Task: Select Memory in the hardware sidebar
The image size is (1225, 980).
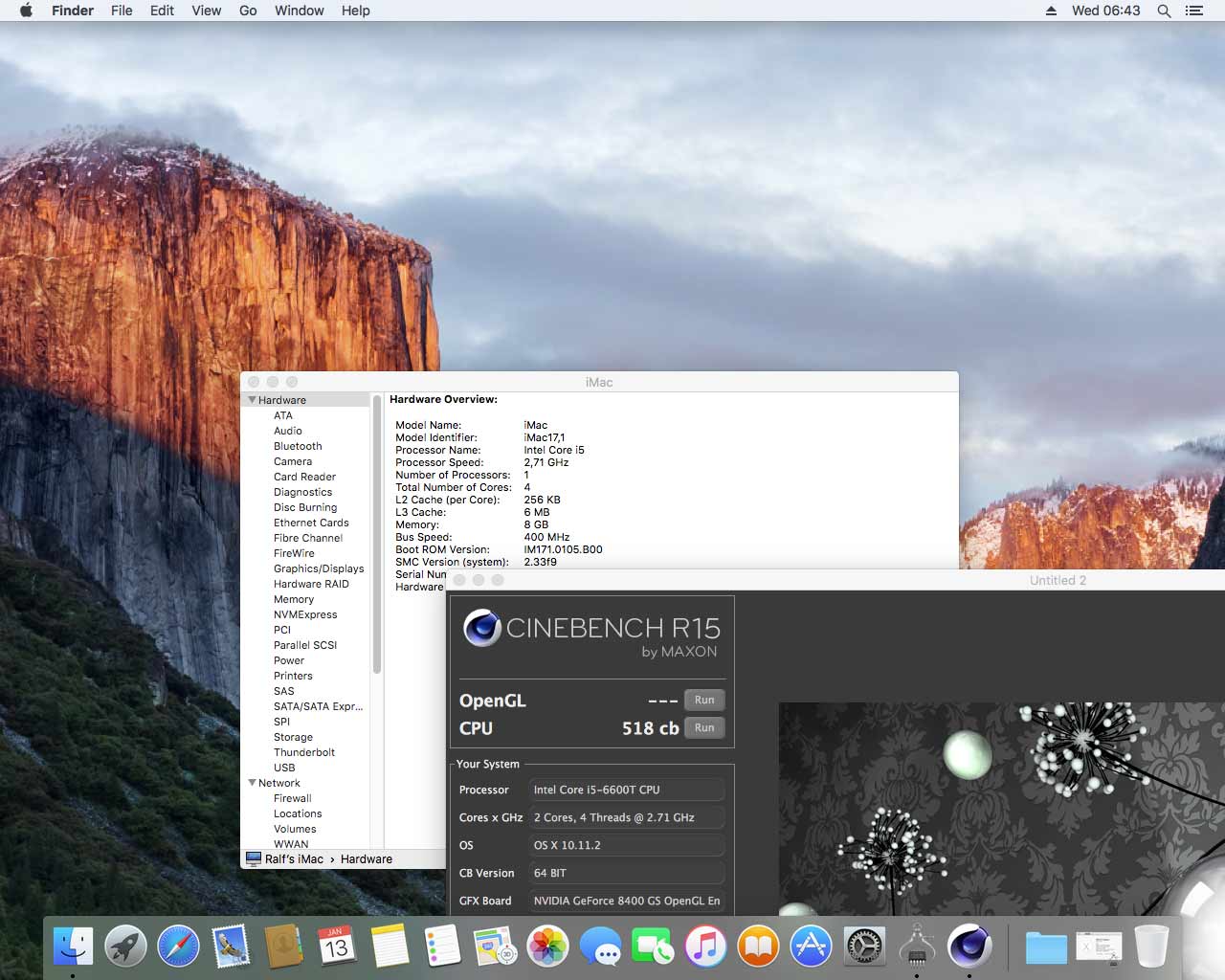Action: click(294, 599)
